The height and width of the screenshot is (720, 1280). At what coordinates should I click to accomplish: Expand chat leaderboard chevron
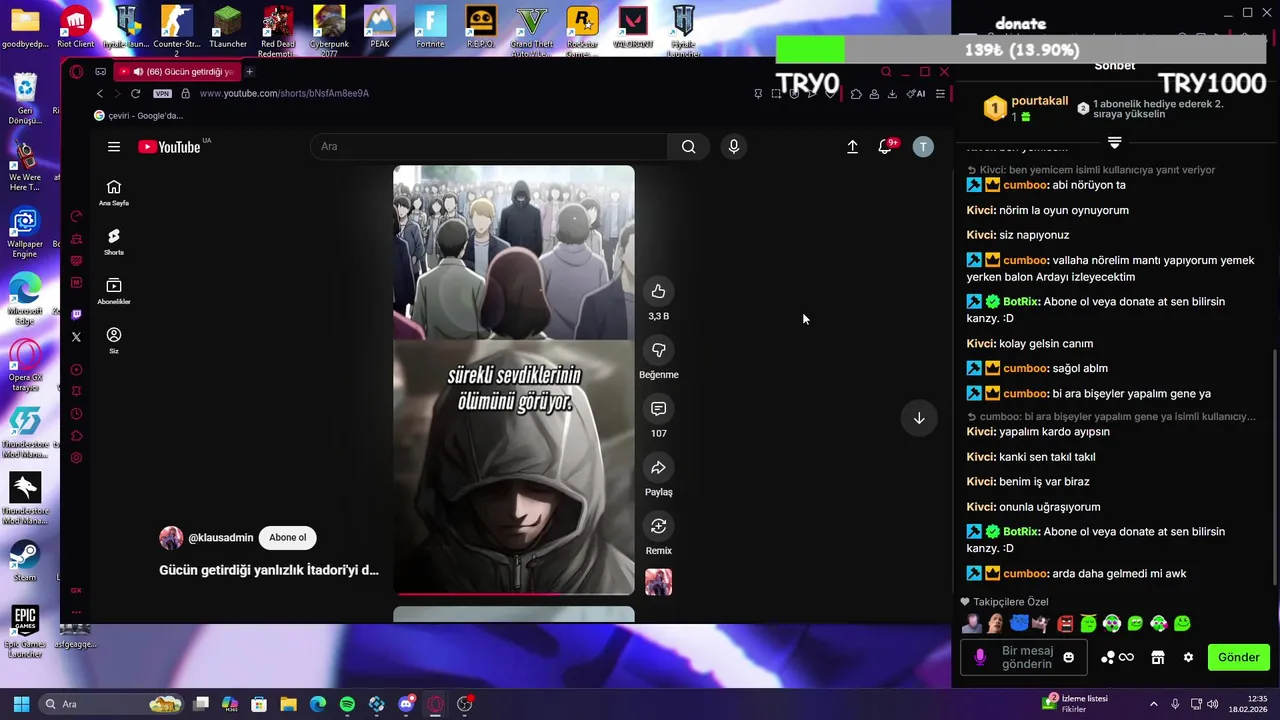point(1115,143)
